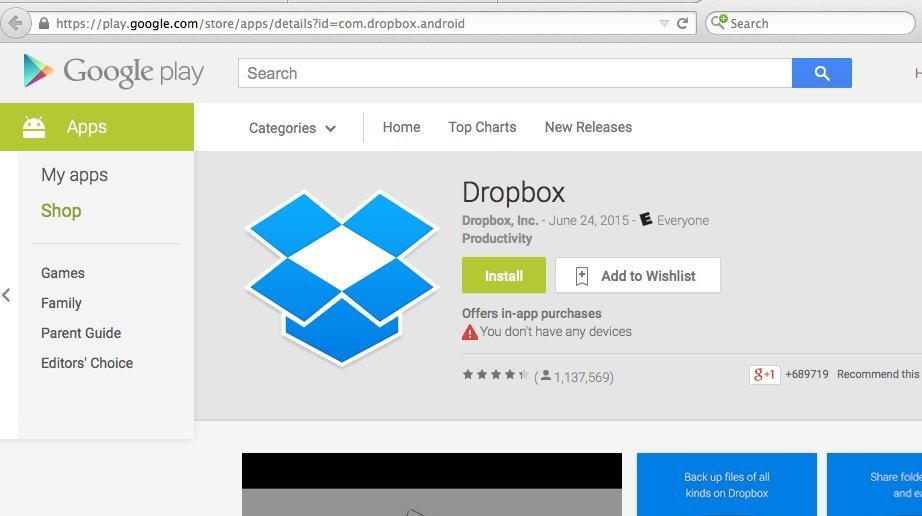Click the Google Play search box
The height and width of the screenshot is (516, 922).
coord(515,73)
